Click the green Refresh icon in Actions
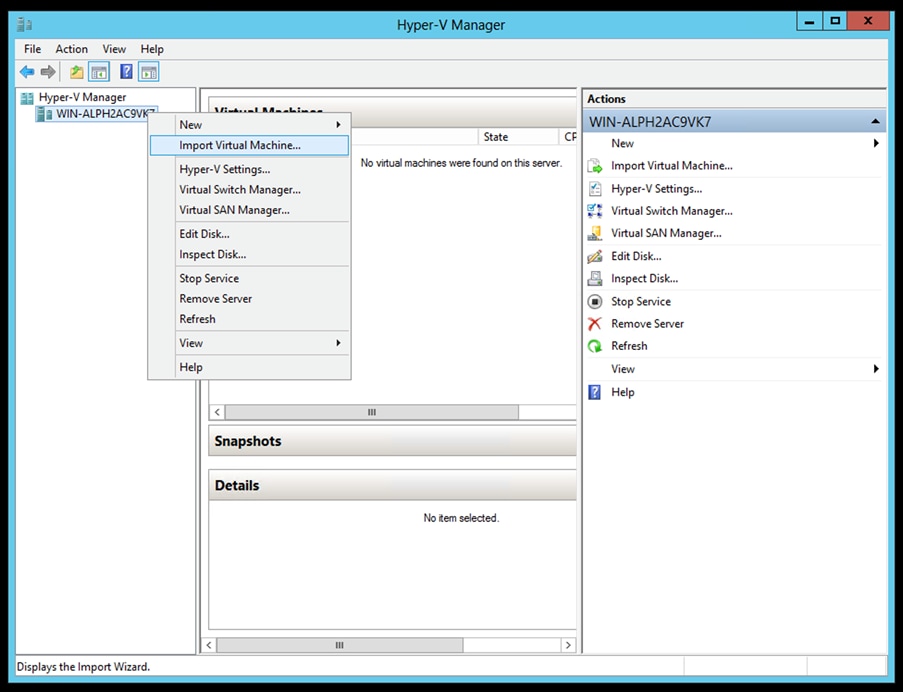The height and width of the screenshot is (692, 903). [595, 346]
